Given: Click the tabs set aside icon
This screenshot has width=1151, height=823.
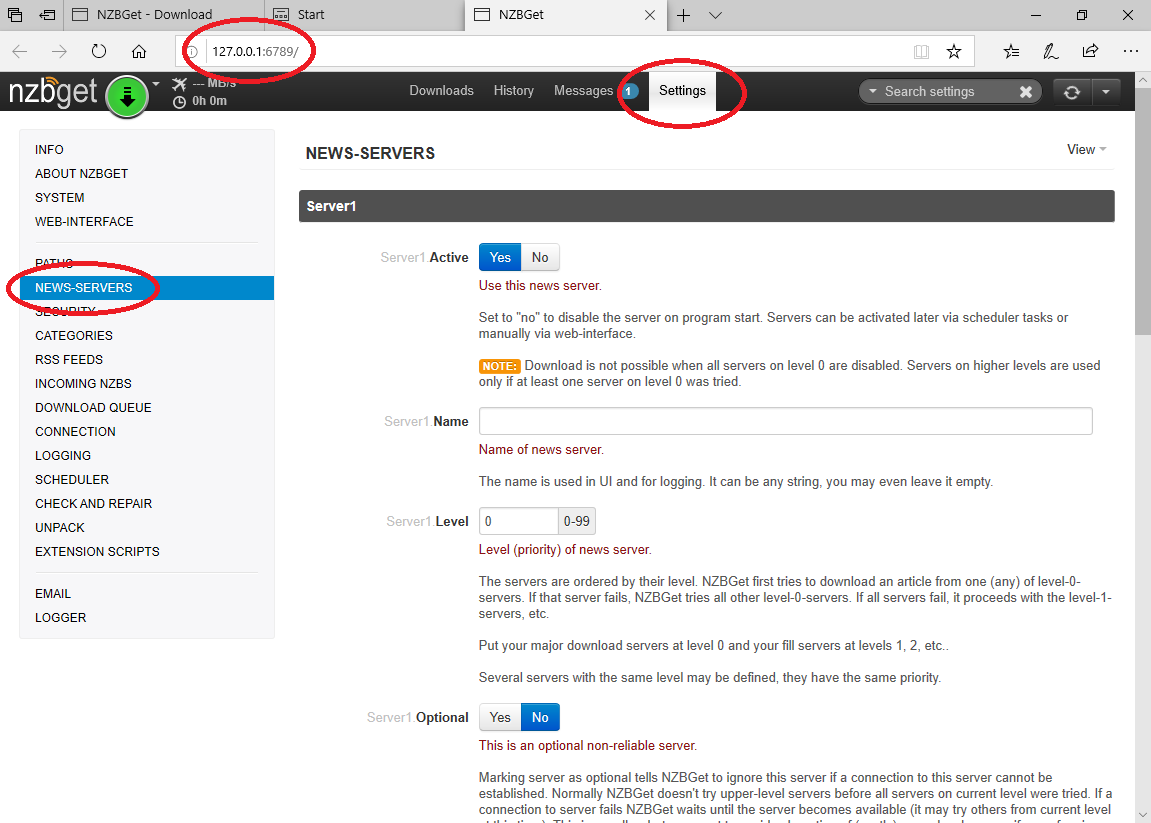Looking at the screenshot, I should tap(15, 15).
